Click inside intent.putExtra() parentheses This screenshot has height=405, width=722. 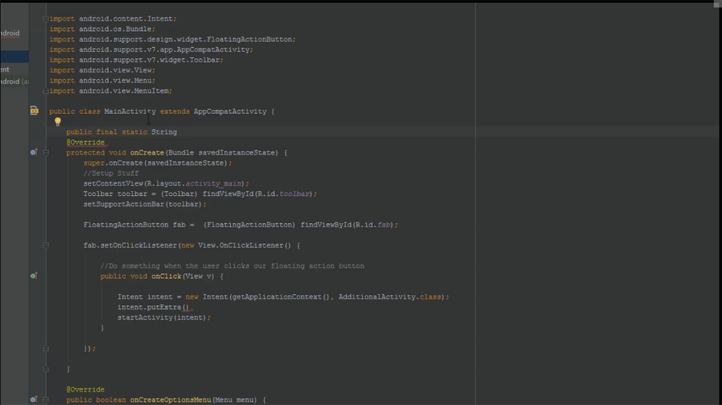pyautogui.click(x=186, y=307)
